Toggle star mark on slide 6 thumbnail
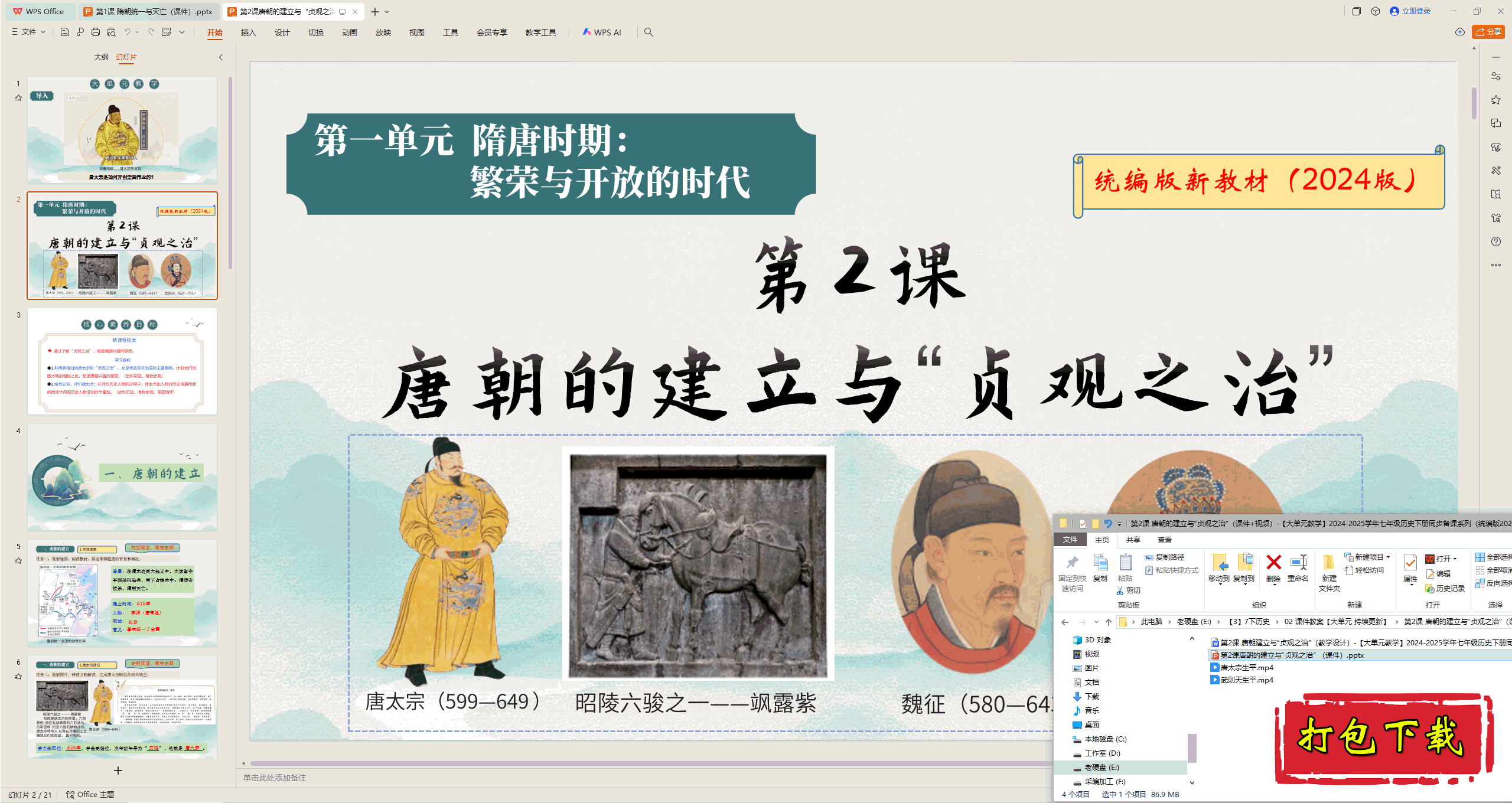The width and height of the screenshot is (1512, 803). tap(18, 677)
